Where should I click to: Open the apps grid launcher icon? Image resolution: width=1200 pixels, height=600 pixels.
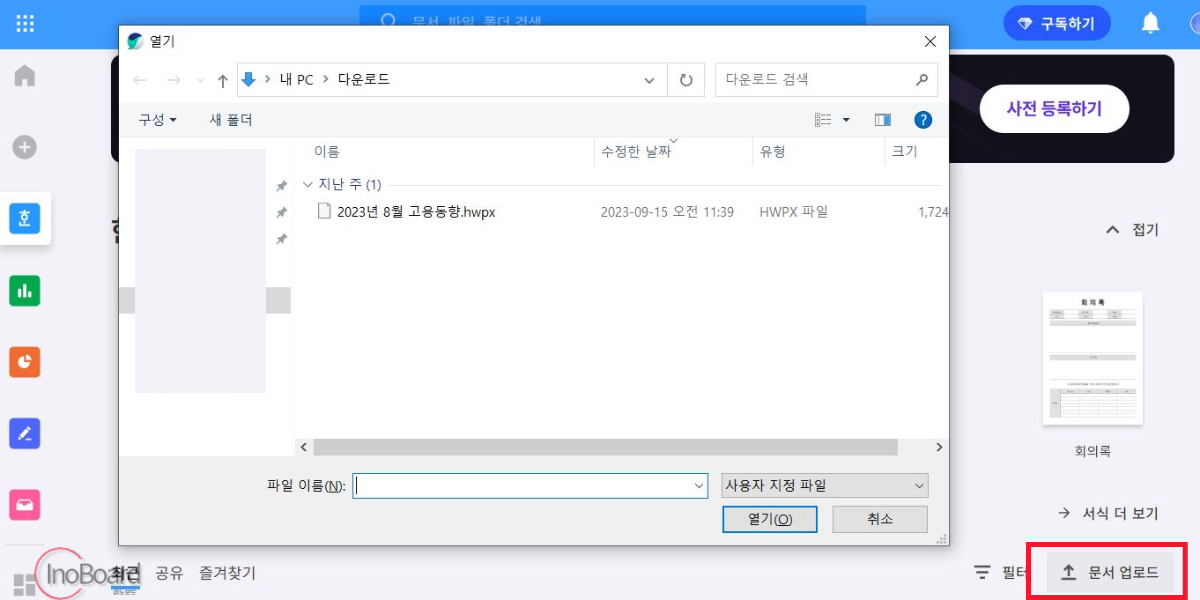point(25,23)
